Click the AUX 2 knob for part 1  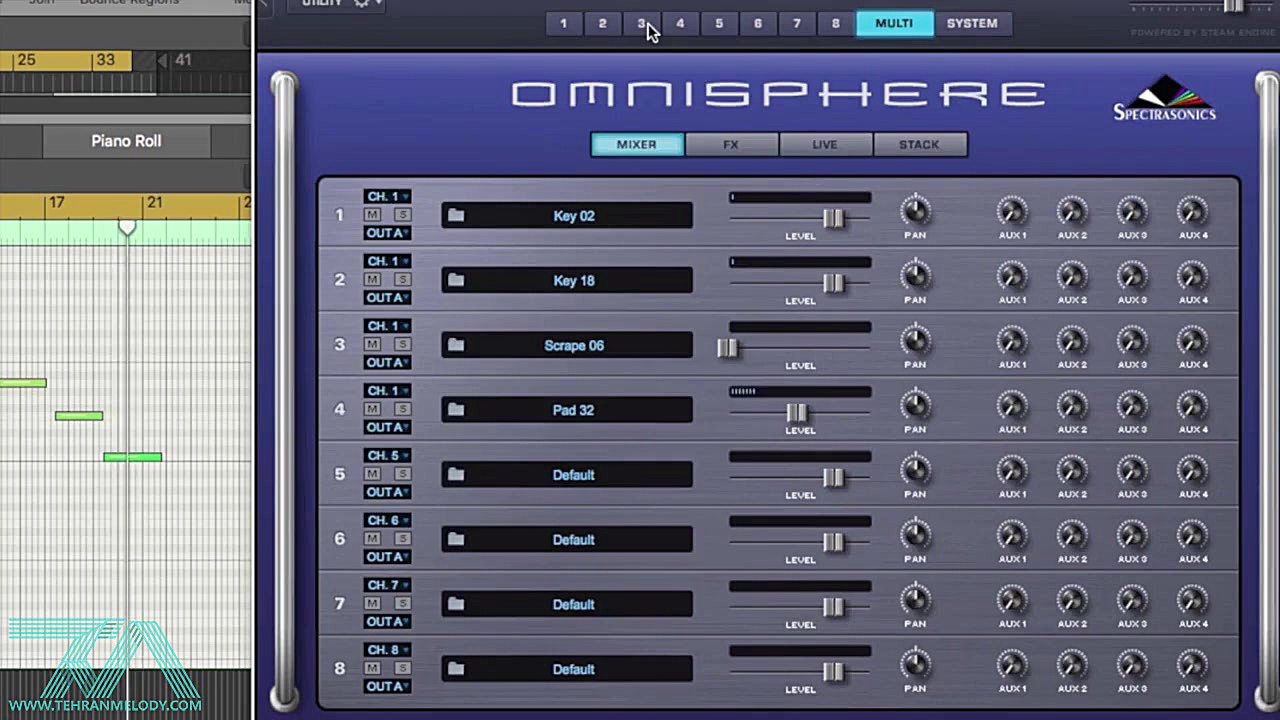[1072, 212]
